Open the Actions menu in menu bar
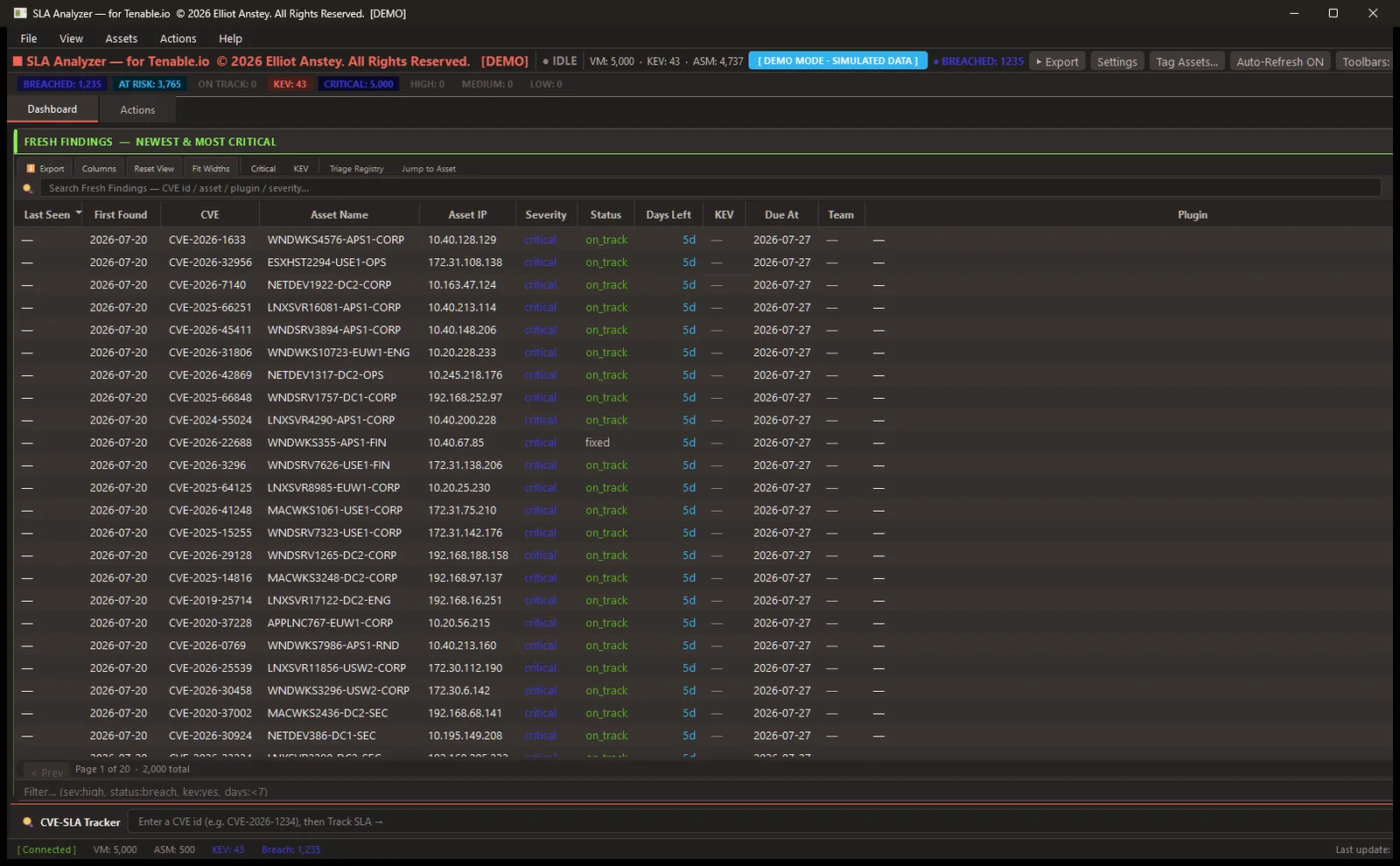This screenshot has height=866, width=1400. [178, 38]
